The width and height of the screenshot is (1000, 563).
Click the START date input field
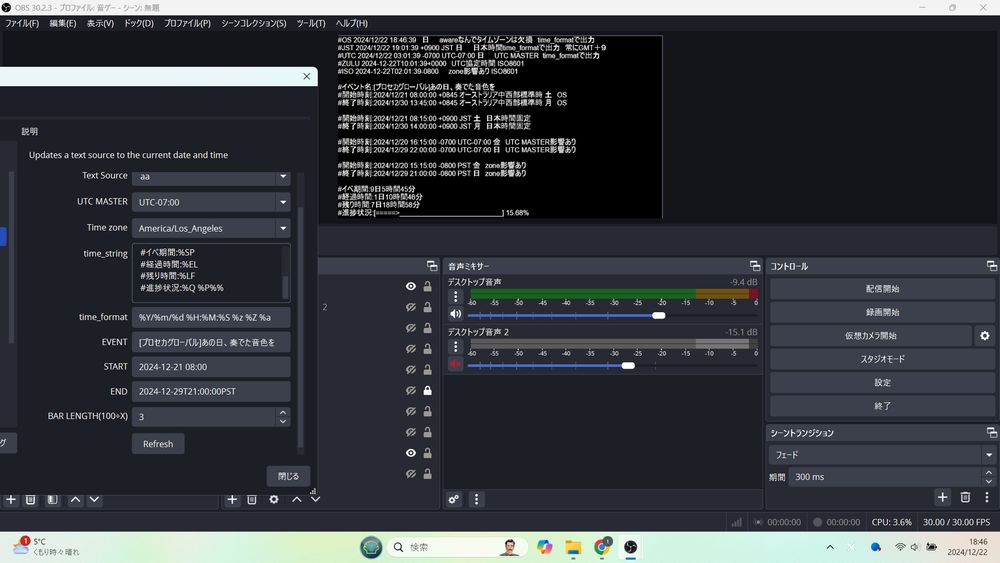coord(211,367)
